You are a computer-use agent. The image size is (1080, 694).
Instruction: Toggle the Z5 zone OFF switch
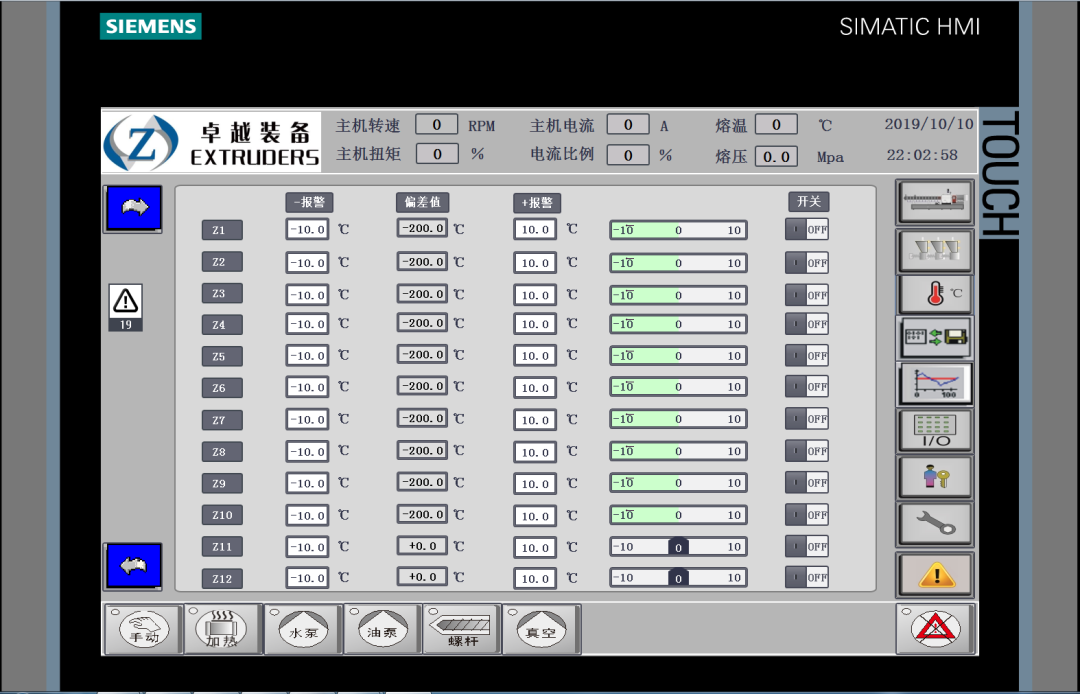807,355
